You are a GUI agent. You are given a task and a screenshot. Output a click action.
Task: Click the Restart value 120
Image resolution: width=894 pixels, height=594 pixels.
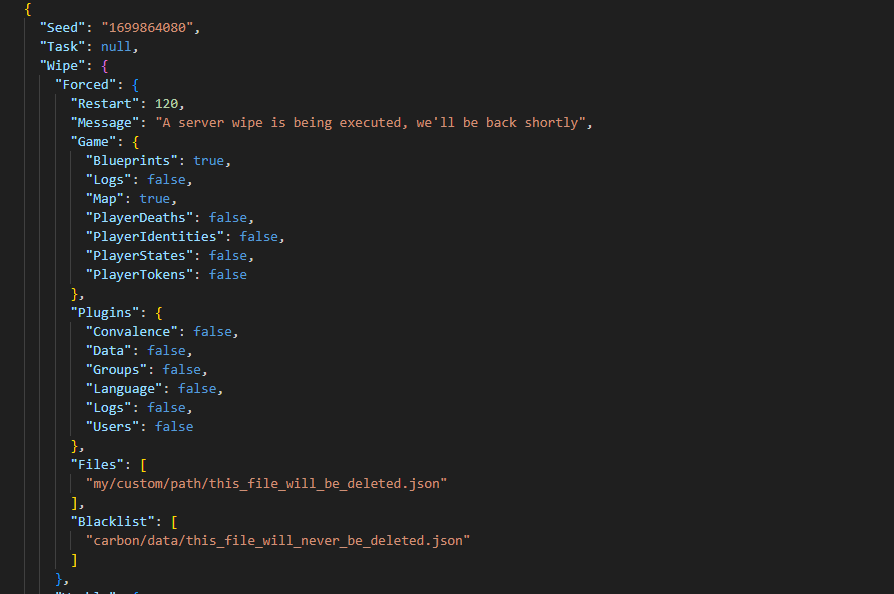point(166,104)
